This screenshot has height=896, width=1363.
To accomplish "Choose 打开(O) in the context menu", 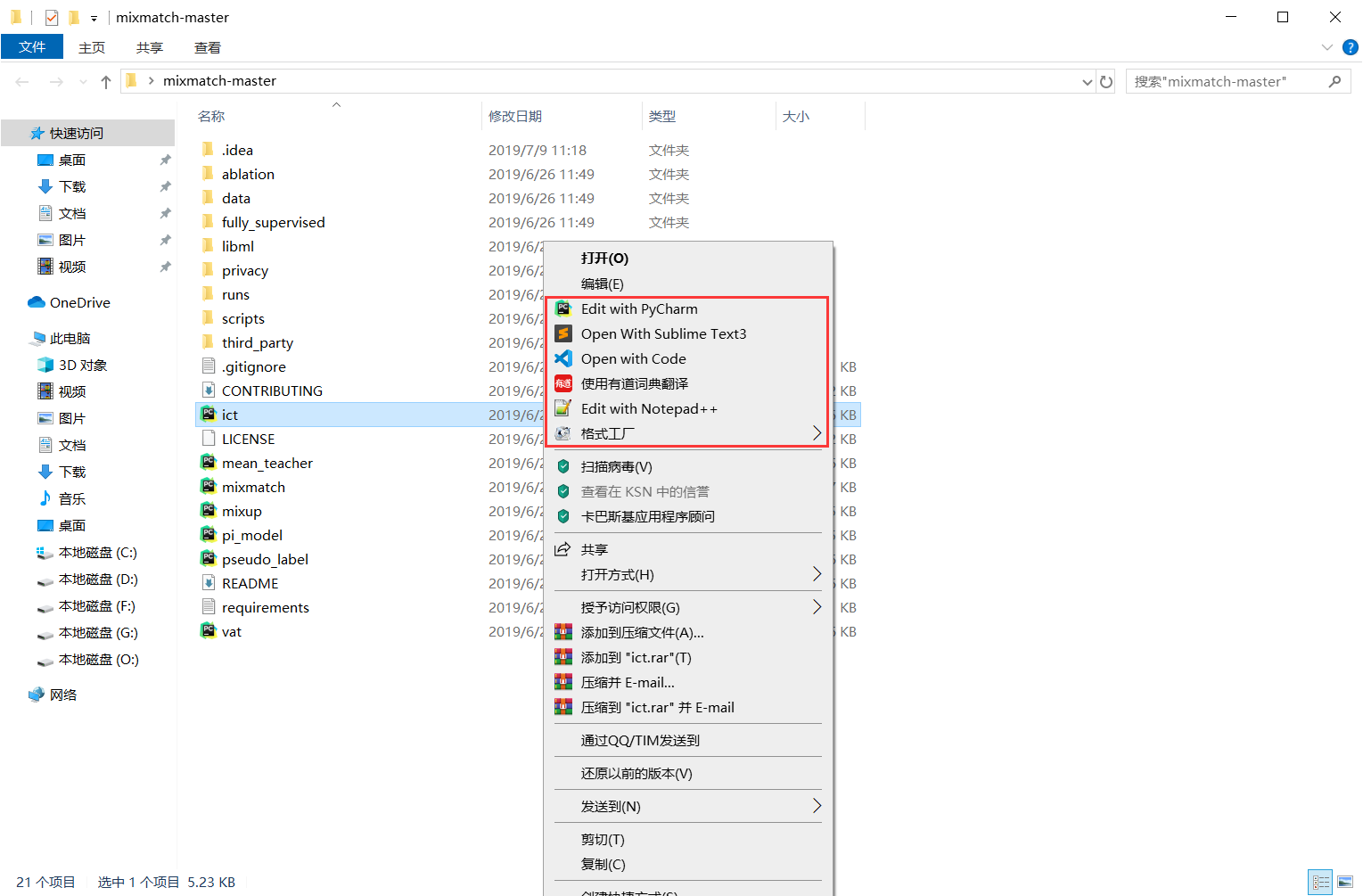I will click(604, 259).
